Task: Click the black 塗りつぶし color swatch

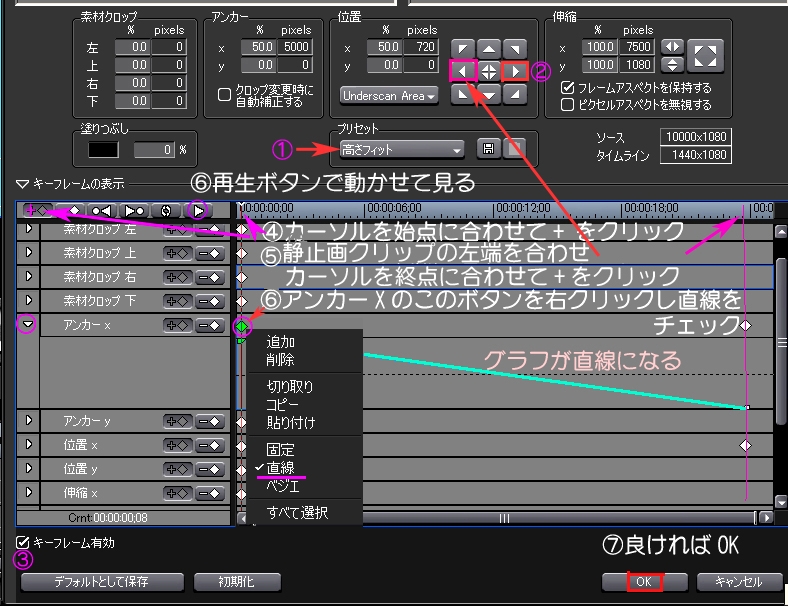Action: point(102,150)
